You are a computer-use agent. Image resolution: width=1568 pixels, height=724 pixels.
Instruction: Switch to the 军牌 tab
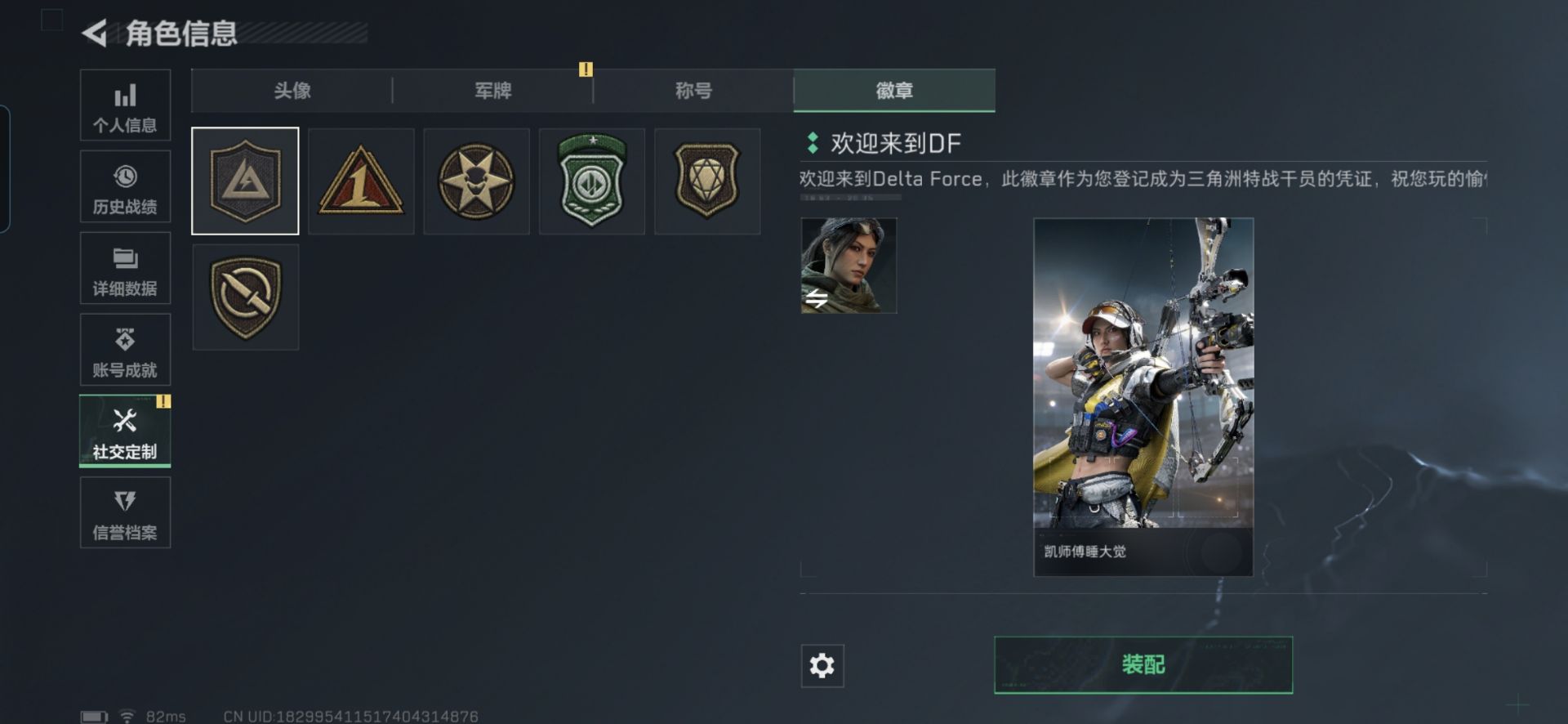click(x=492, y=91)
